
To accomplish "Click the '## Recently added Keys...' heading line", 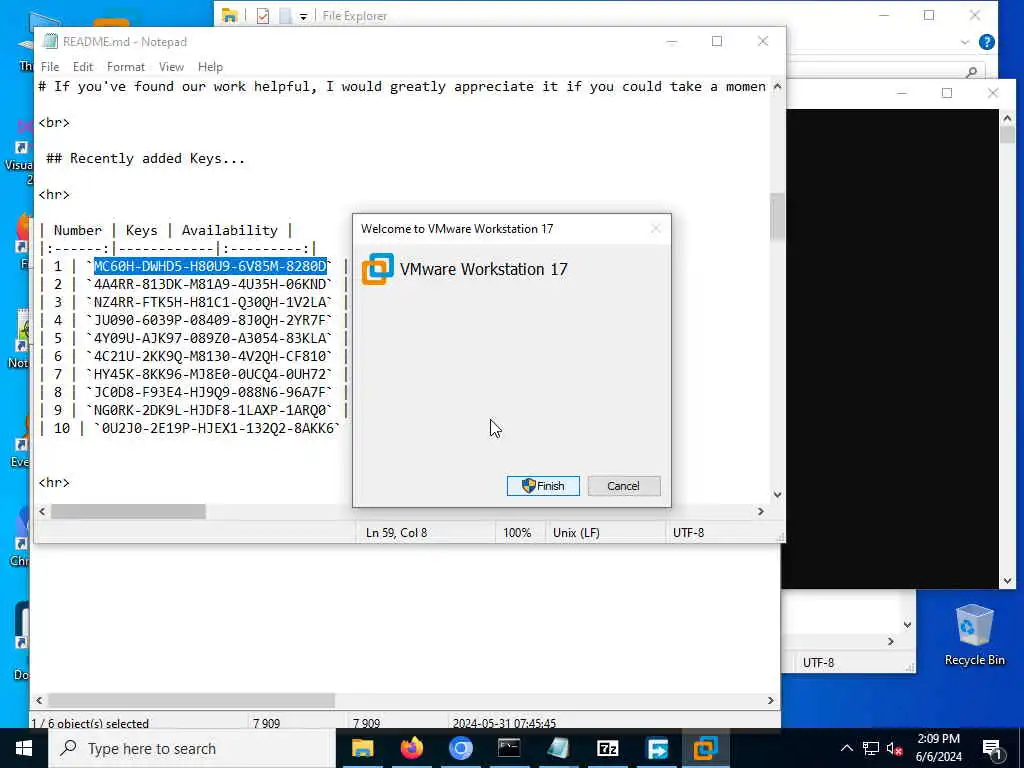I will pos(146,159).
